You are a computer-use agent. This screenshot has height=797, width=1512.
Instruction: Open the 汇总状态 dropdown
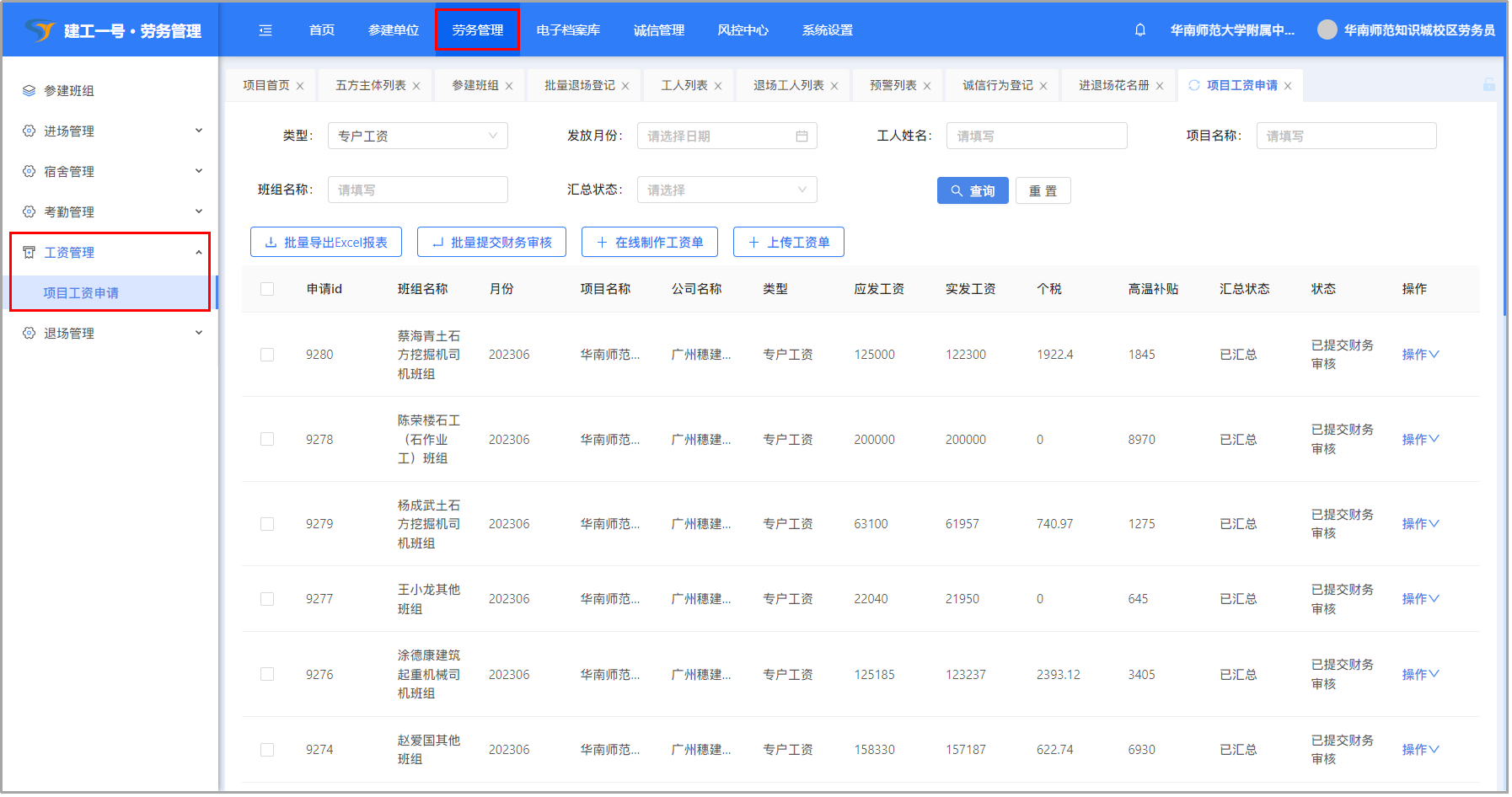tap(727, 190)
